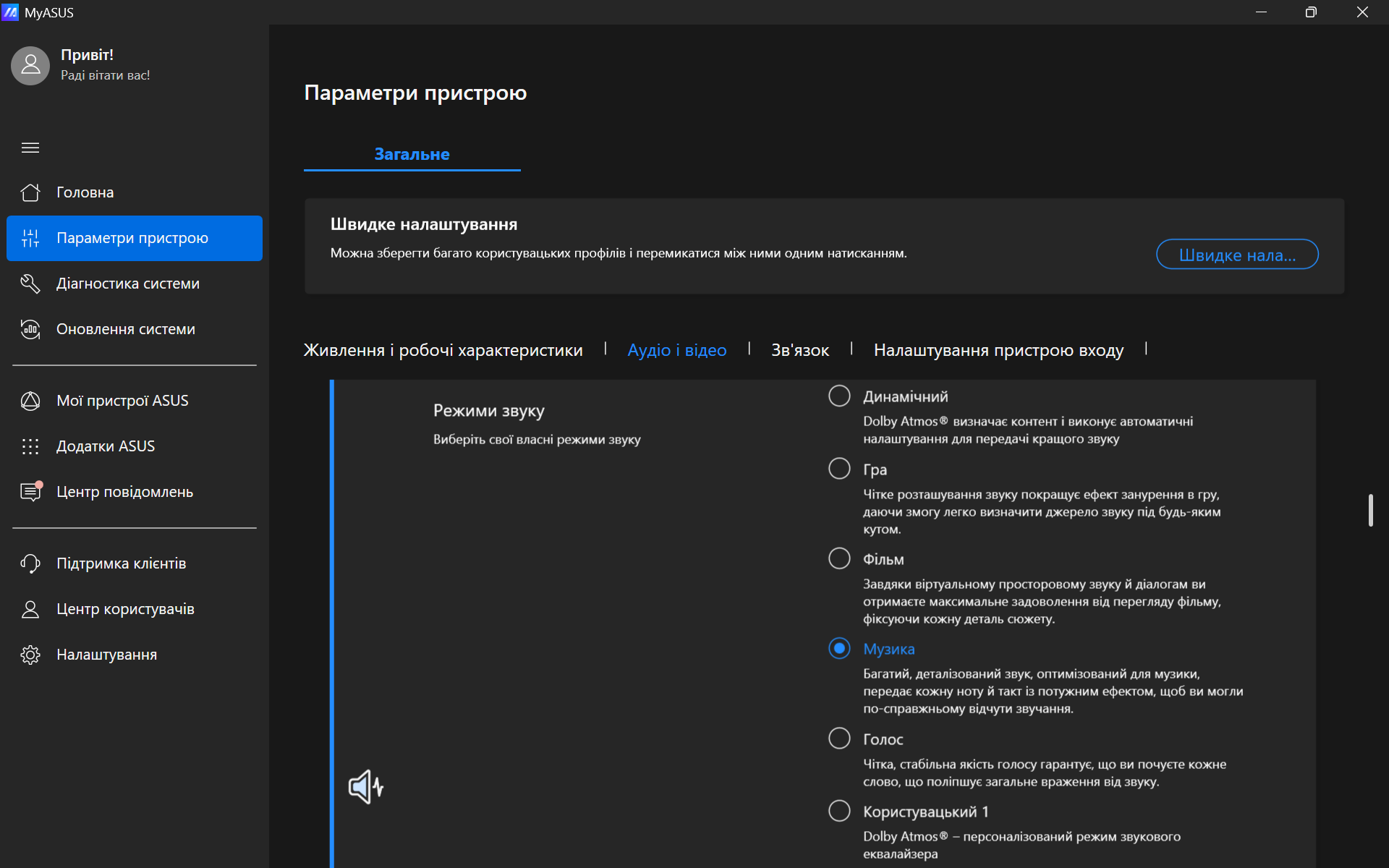This screenshot has height=868, width=1389.
Task: Click the vertical scrollbar thumb
Action: [x=1370, y=511]
